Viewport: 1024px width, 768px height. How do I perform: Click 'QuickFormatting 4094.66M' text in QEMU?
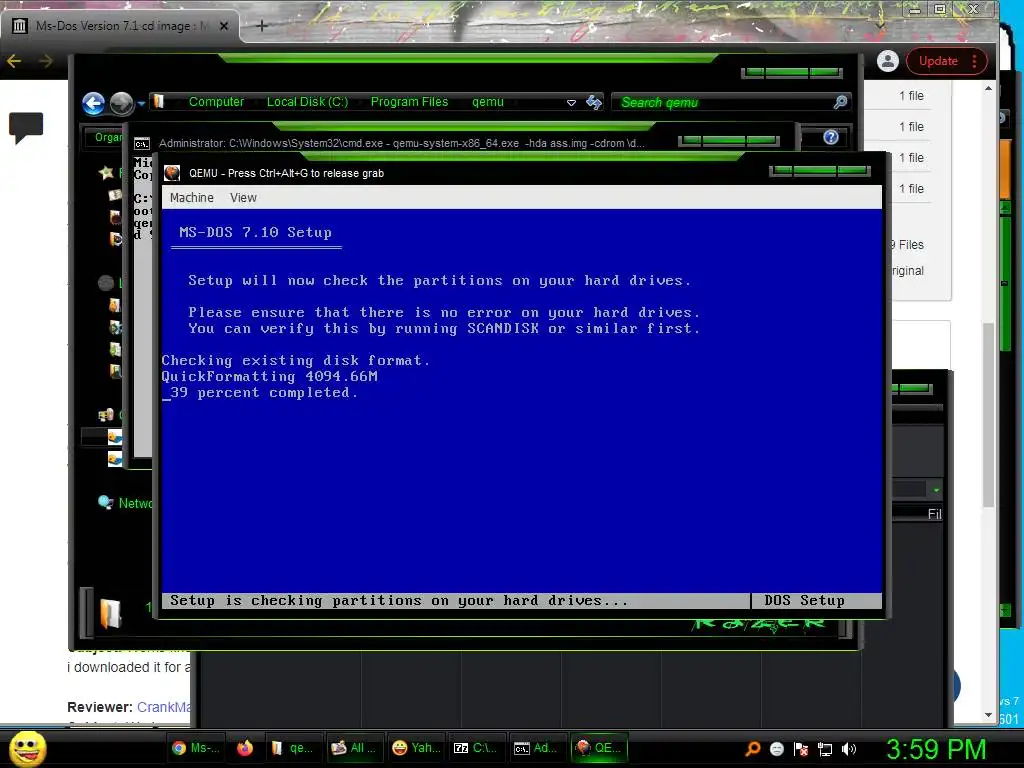[x=269, y=376]
